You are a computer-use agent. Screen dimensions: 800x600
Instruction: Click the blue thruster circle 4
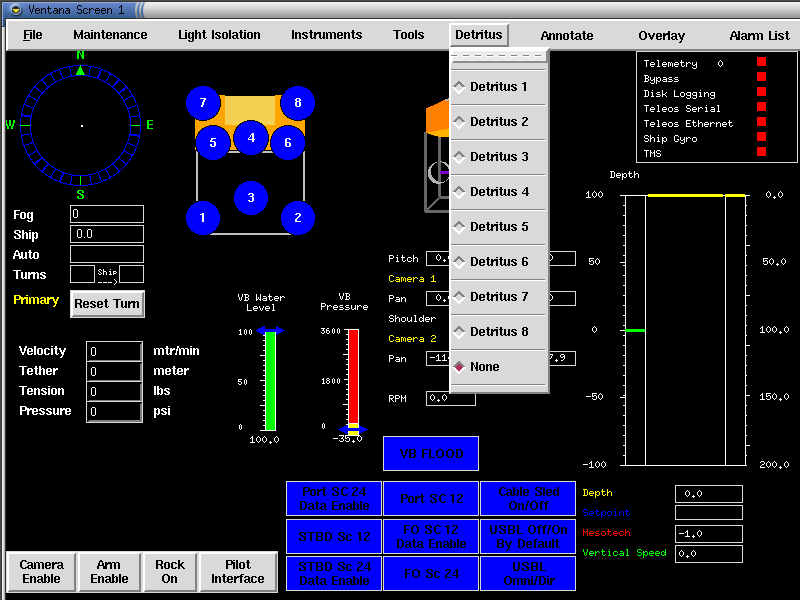[251, 138]
